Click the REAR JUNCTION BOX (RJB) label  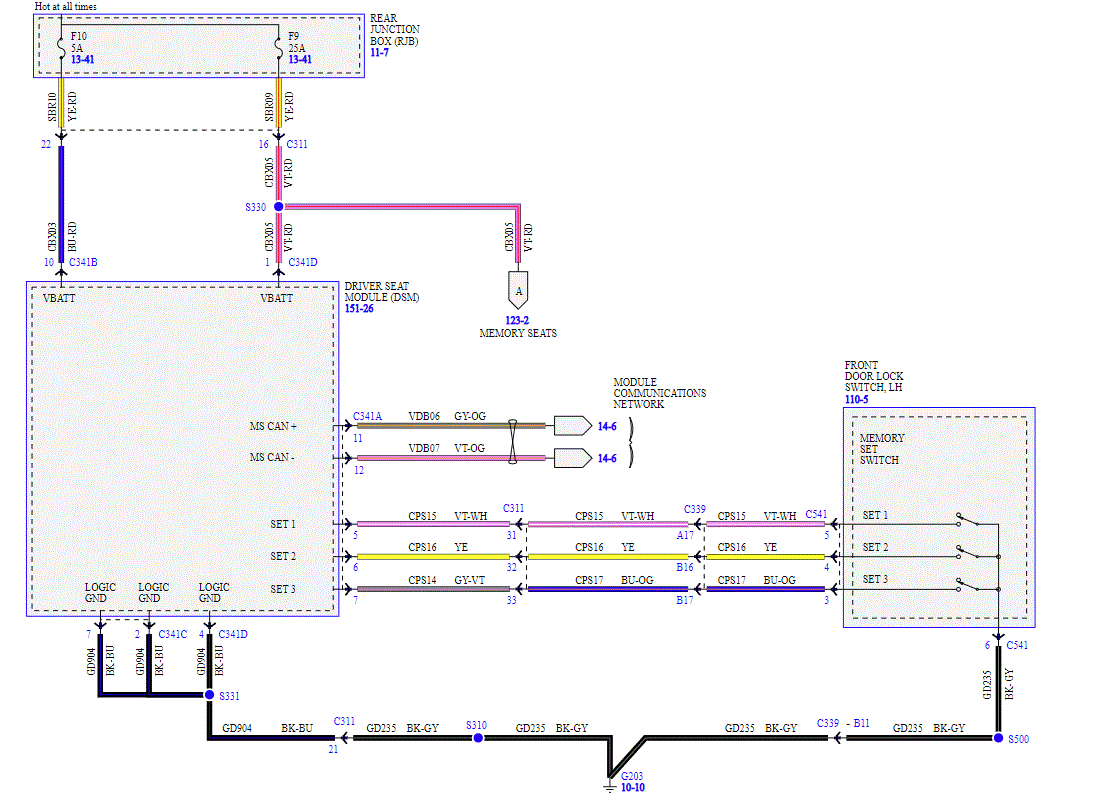(395, 29)
